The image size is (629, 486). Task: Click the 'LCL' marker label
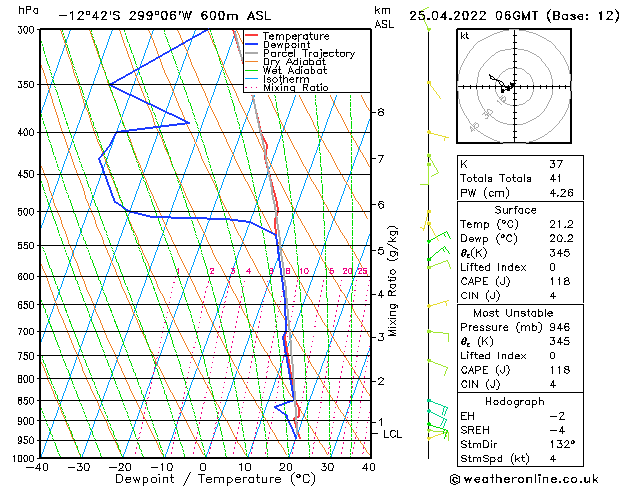click(x=392, y=434)
